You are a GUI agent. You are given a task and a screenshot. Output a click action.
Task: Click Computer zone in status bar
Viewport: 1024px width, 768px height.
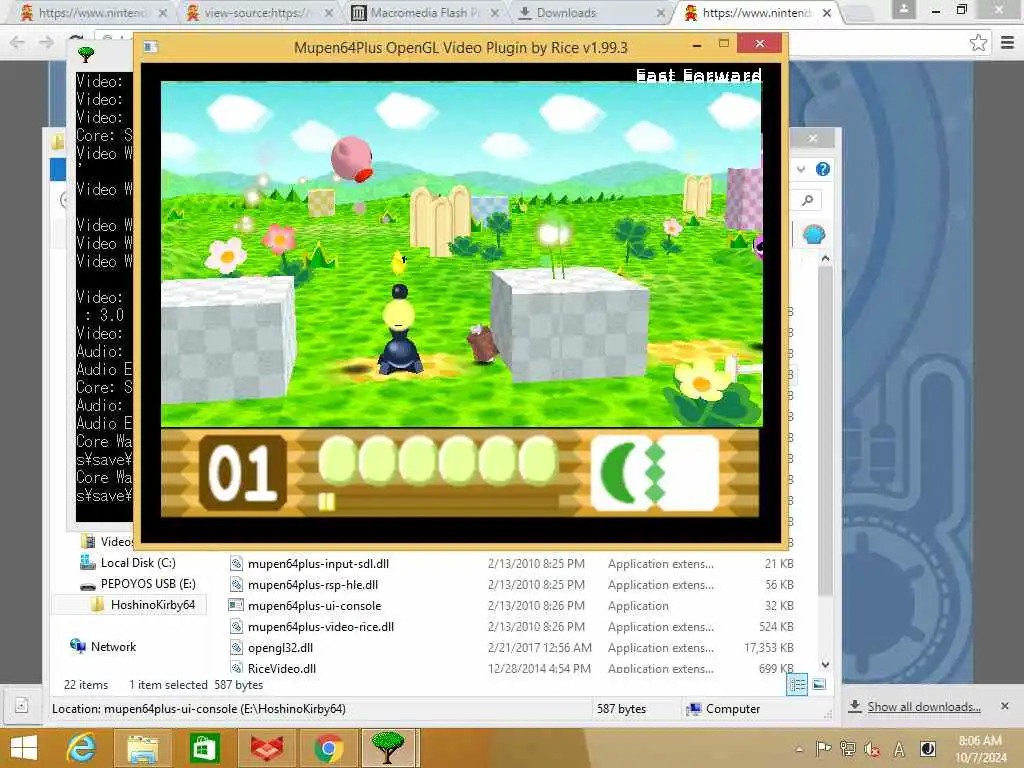coord(723,709)
